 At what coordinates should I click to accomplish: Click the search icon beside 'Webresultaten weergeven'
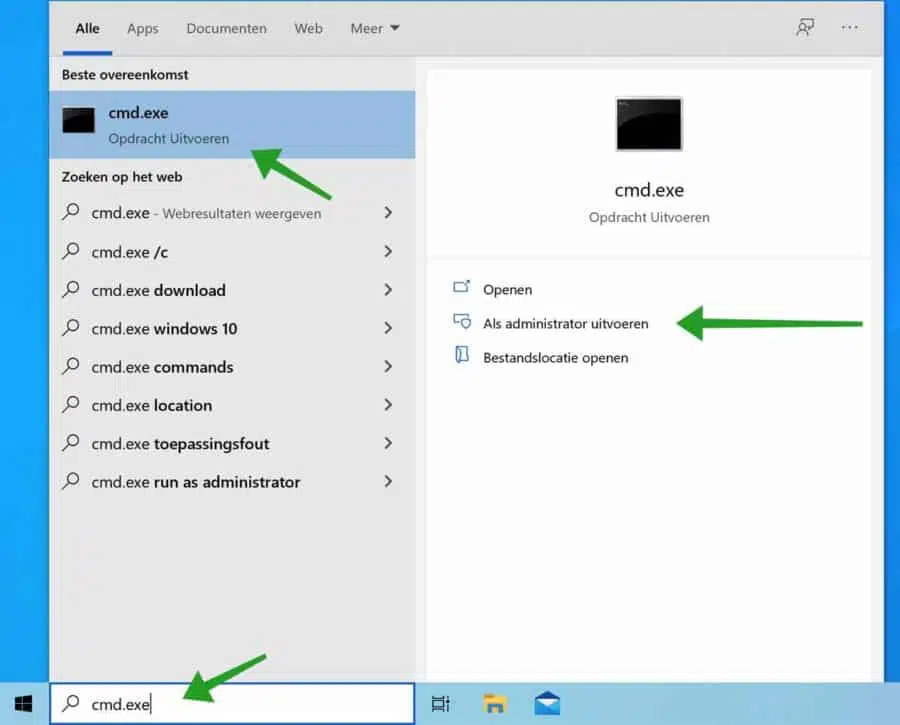[x=71, y=212]
